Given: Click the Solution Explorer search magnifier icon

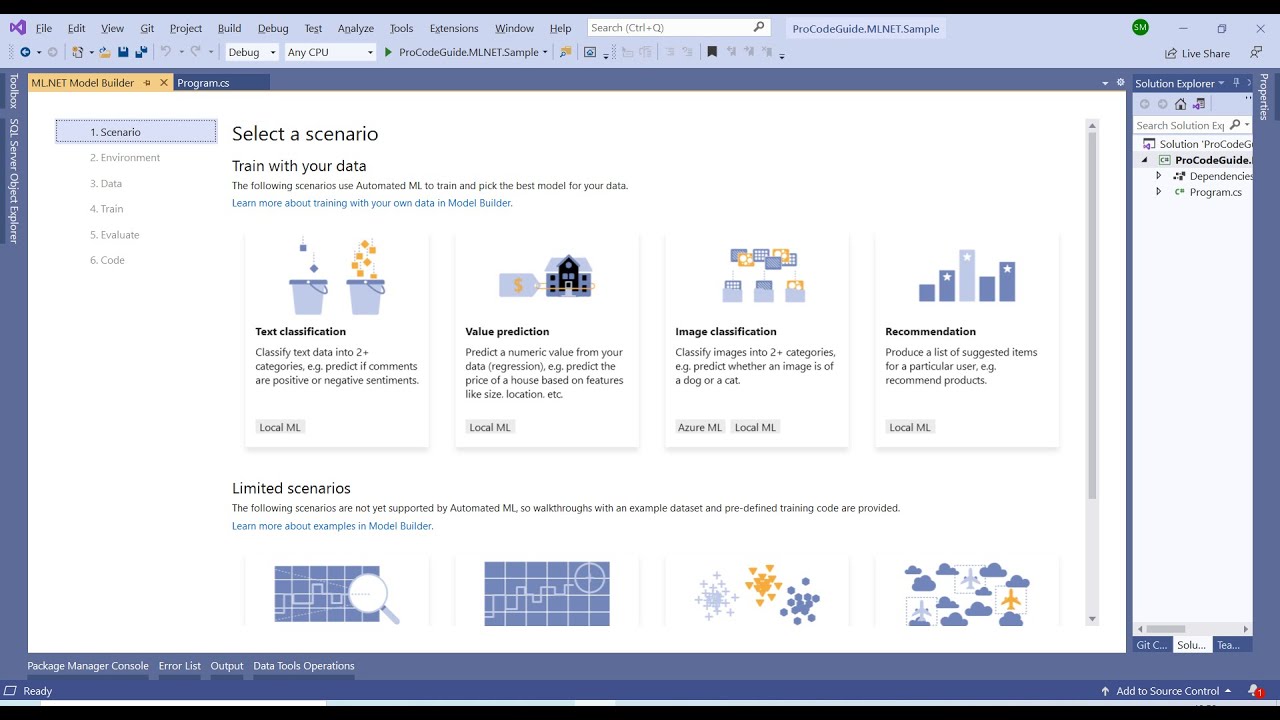Looking at the screenshot, I should (1235, 125).
